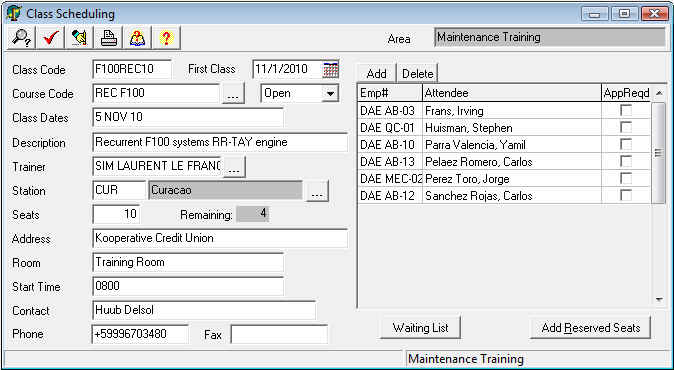Viewport: 674px width, 370px height.
Task: Maximize the Class Scheduling window
Action: pyautogui.click(x=624, y=14)
